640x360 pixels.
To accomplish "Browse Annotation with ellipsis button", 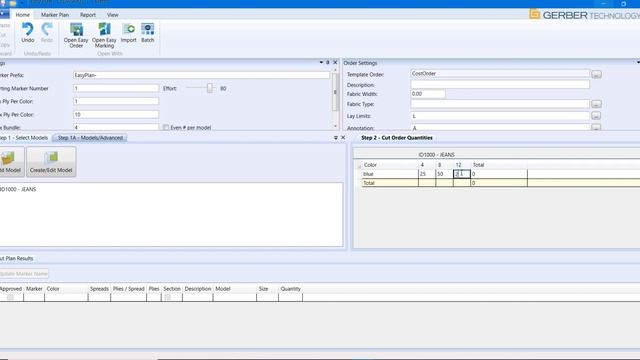I will tap(596, 127).
